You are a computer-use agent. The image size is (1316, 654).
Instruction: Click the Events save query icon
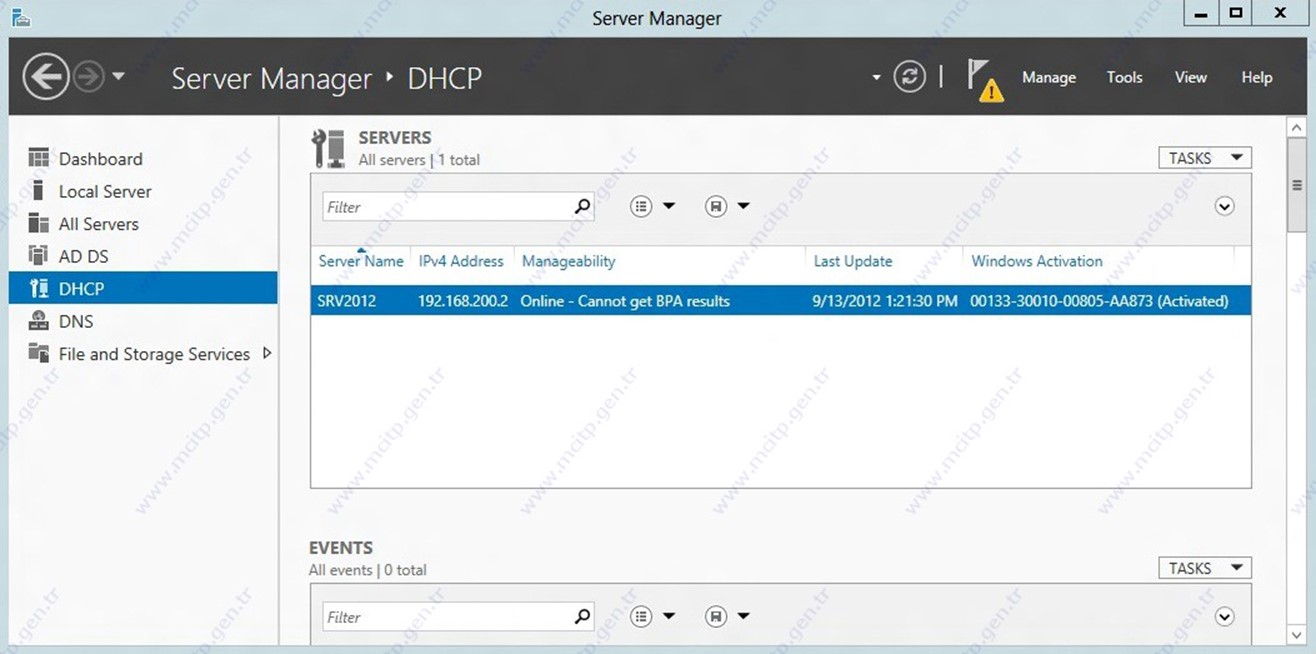715,616
